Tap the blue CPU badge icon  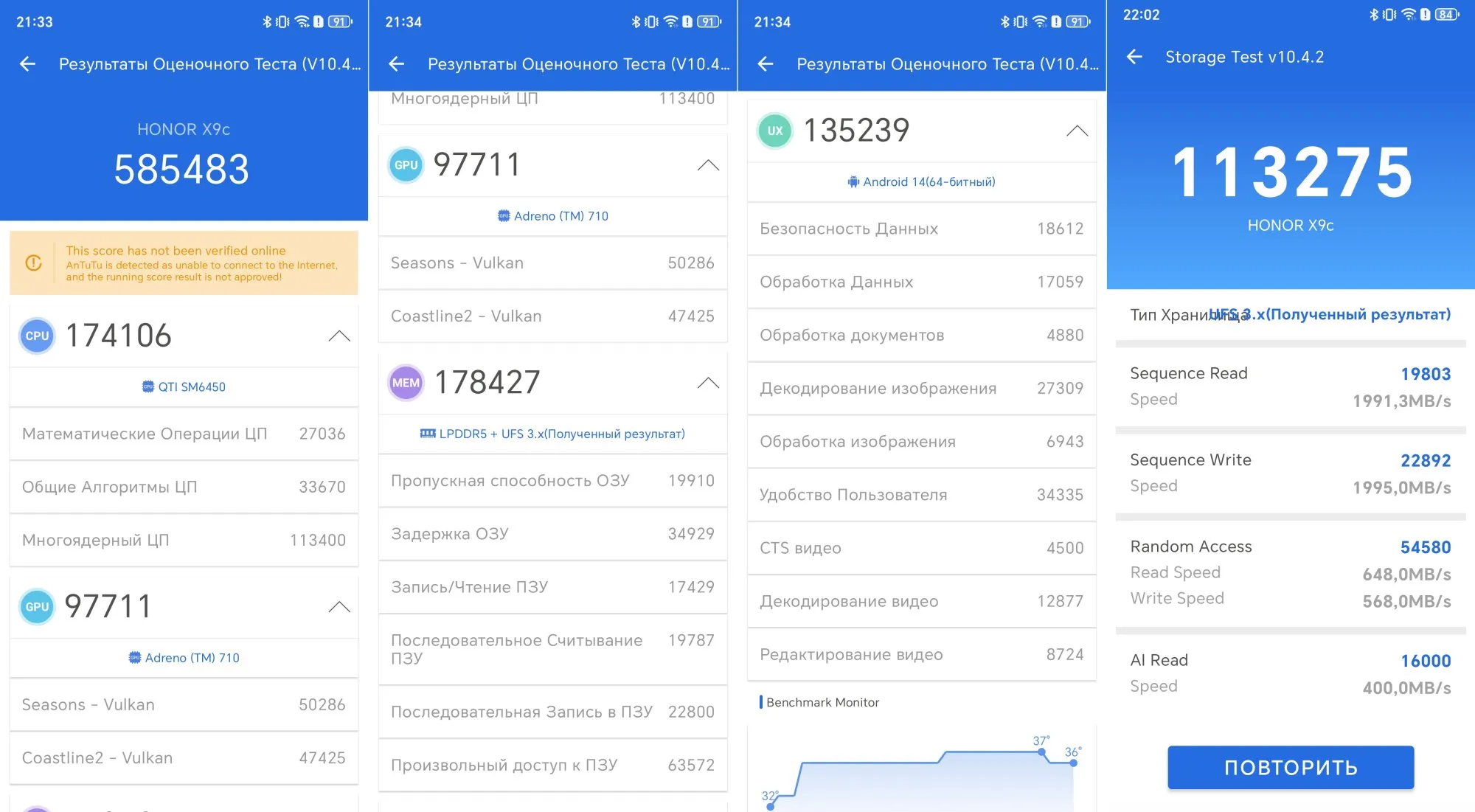point(37,336)
